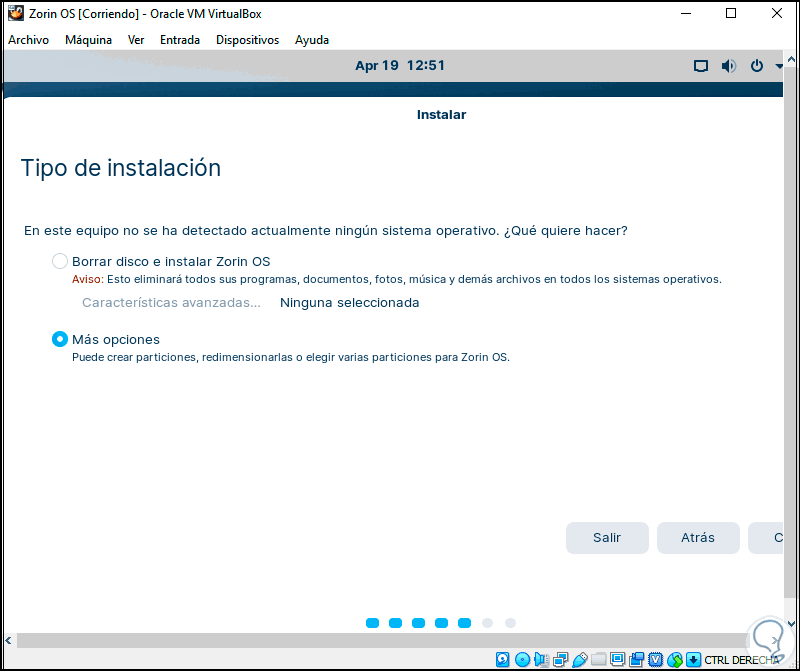Click the VirtualBox app icon in title bar
This screenshot has height=671, width=801.
click(x=16, y=13)
